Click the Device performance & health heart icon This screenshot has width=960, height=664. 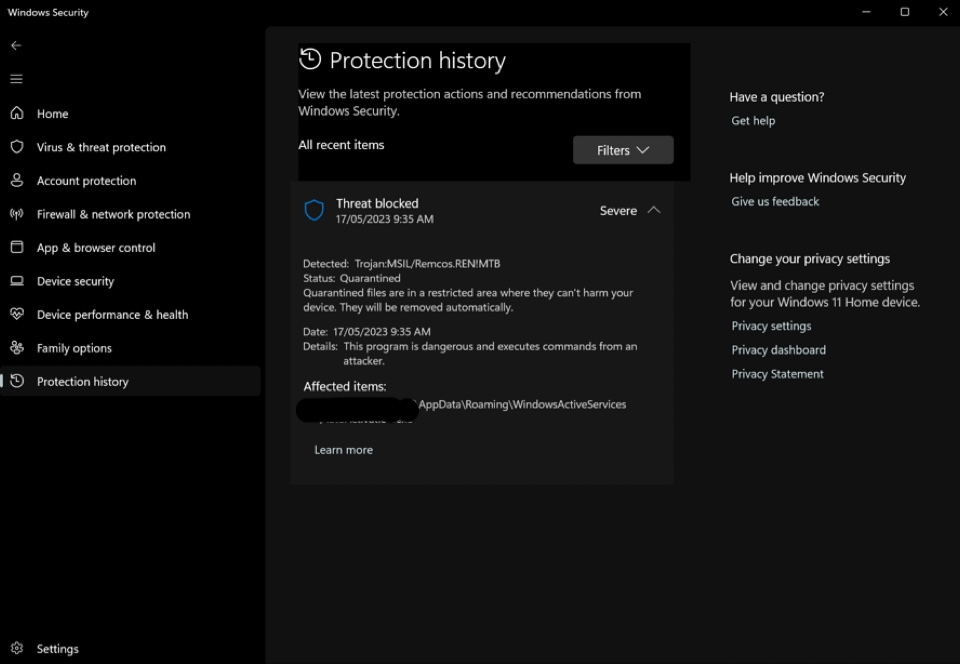coord(17,314)
